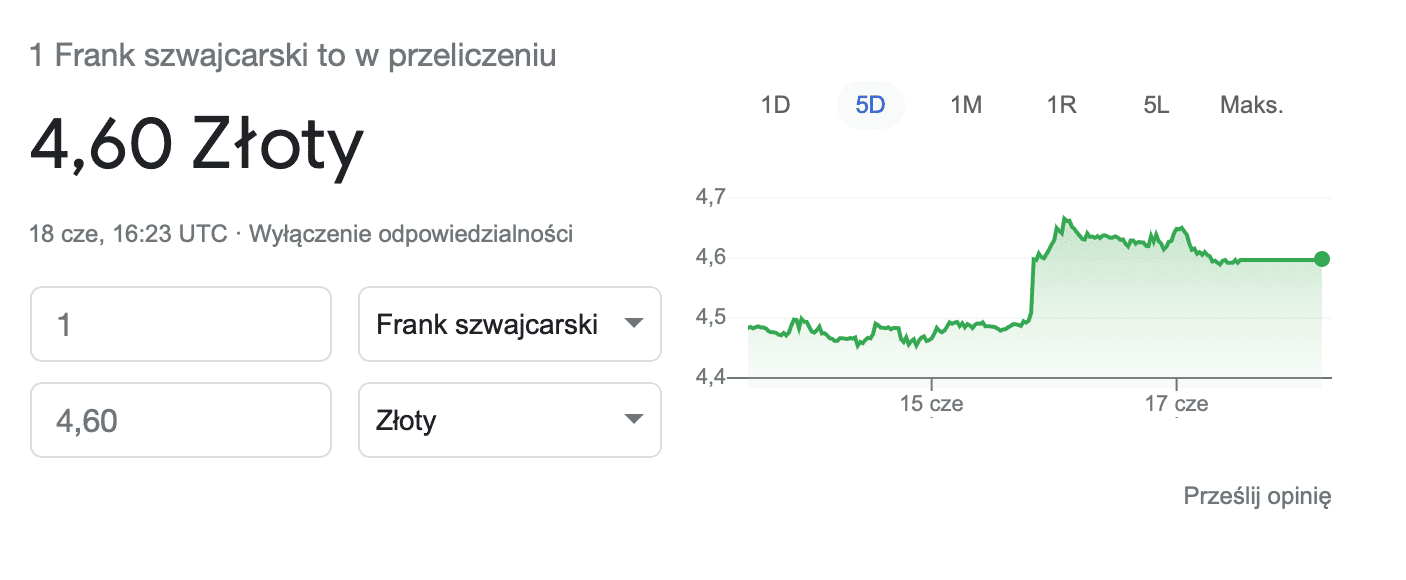Click the Prześlij opinię feedback link
This screenshot has width=1406, height=580.
point(1257,496)
